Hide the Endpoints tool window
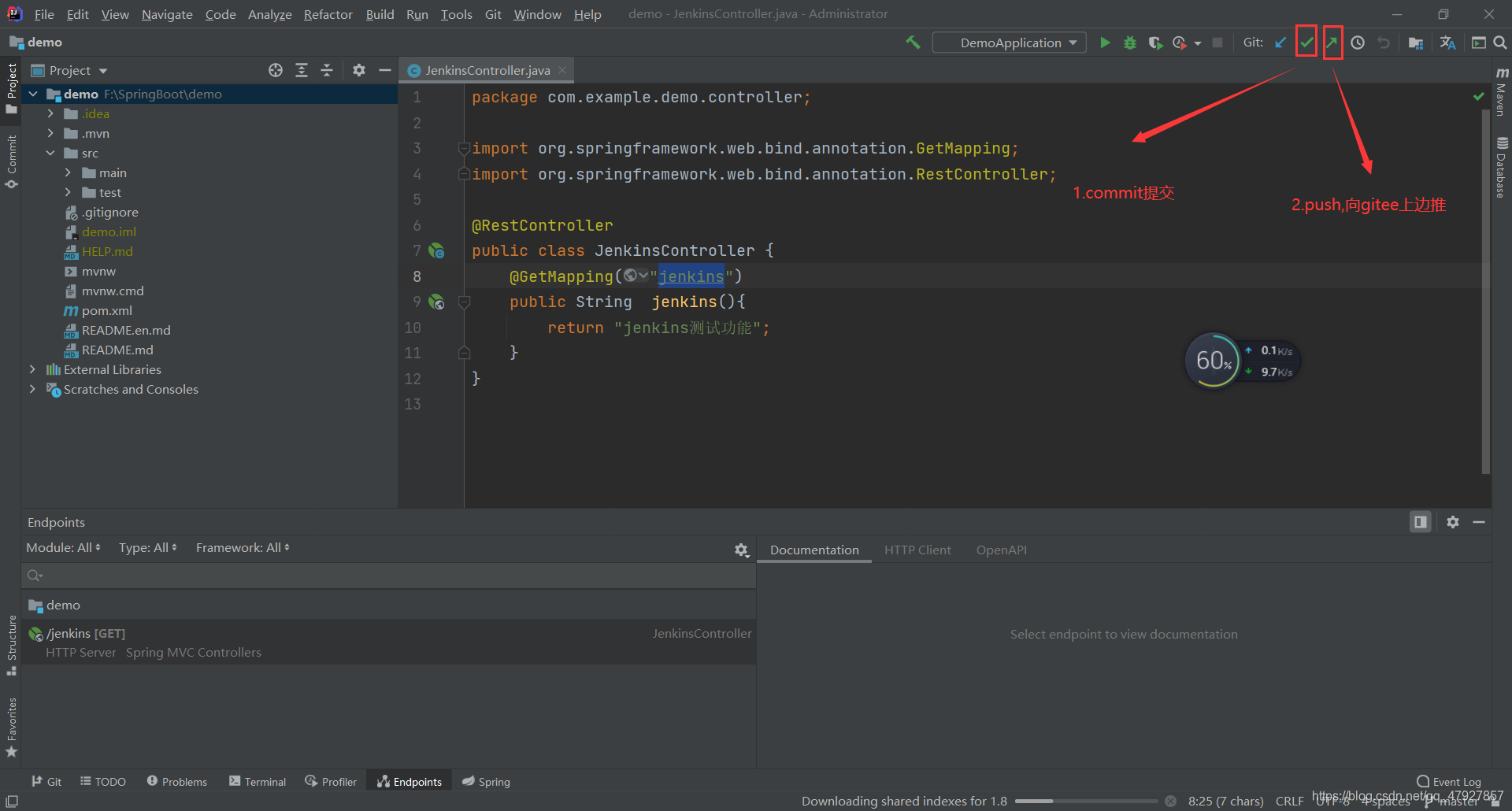The image size is (1512, 811). 1479,522
